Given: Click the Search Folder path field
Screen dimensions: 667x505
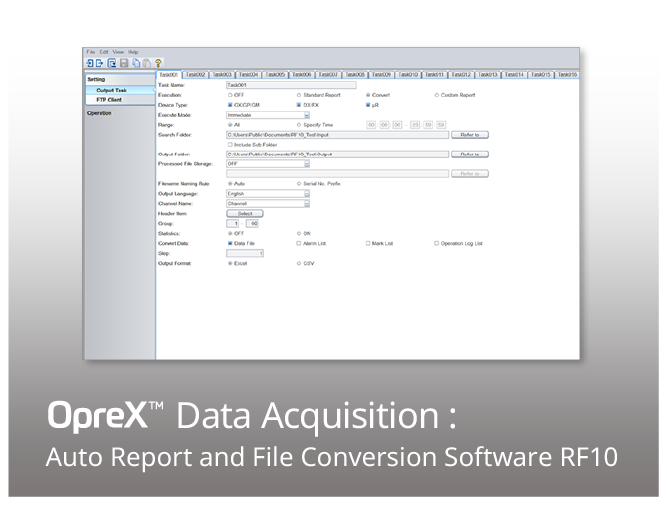Looking at the screenshot, I should (337, 135).
